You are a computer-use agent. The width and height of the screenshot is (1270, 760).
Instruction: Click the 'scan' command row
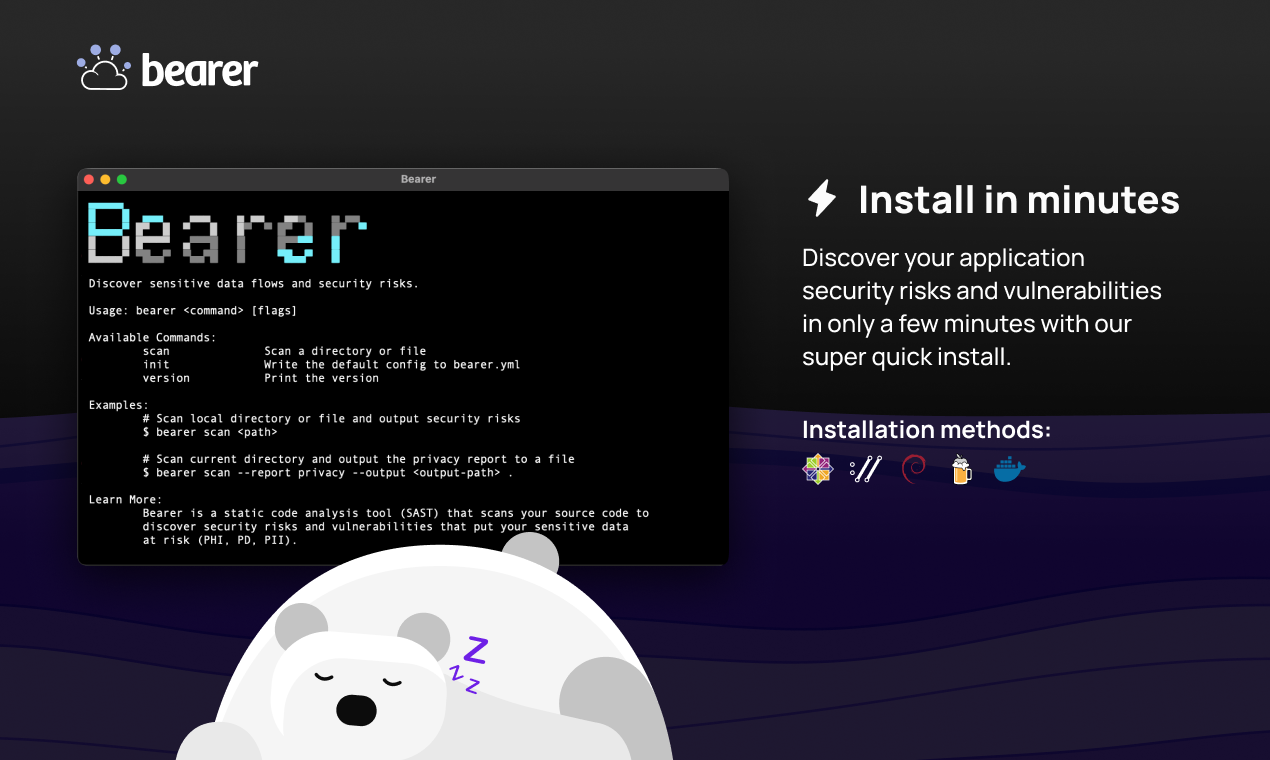(x=284, y=351)
